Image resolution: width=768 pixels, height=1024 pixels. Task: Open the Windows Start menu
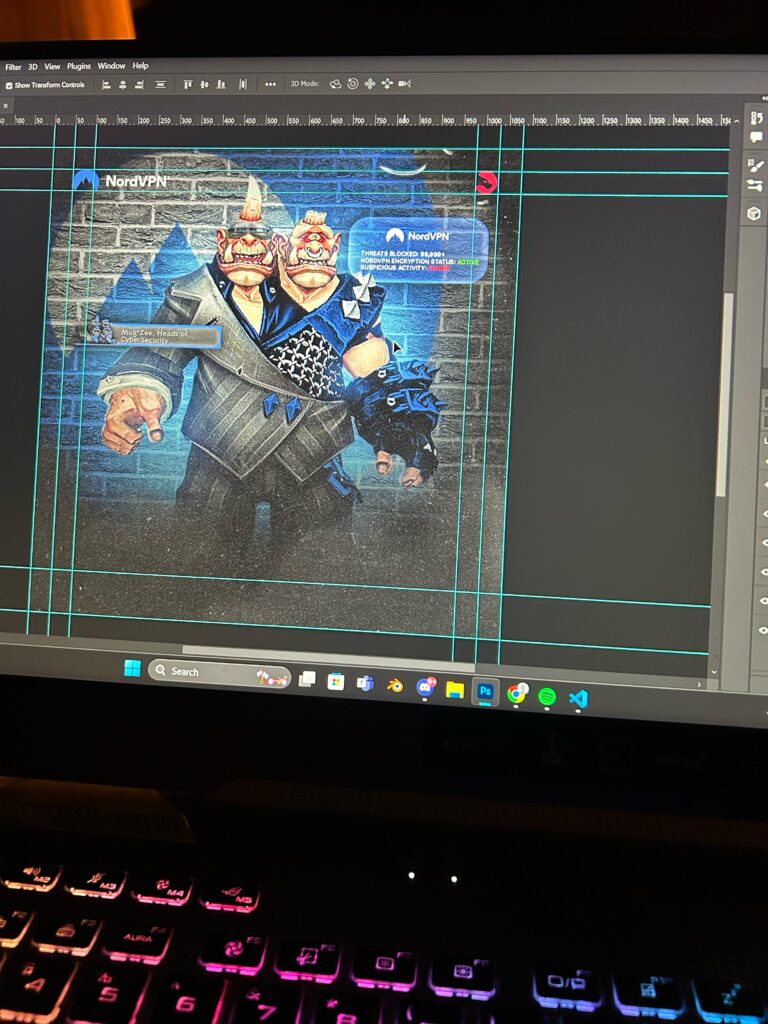coord(132,668)
